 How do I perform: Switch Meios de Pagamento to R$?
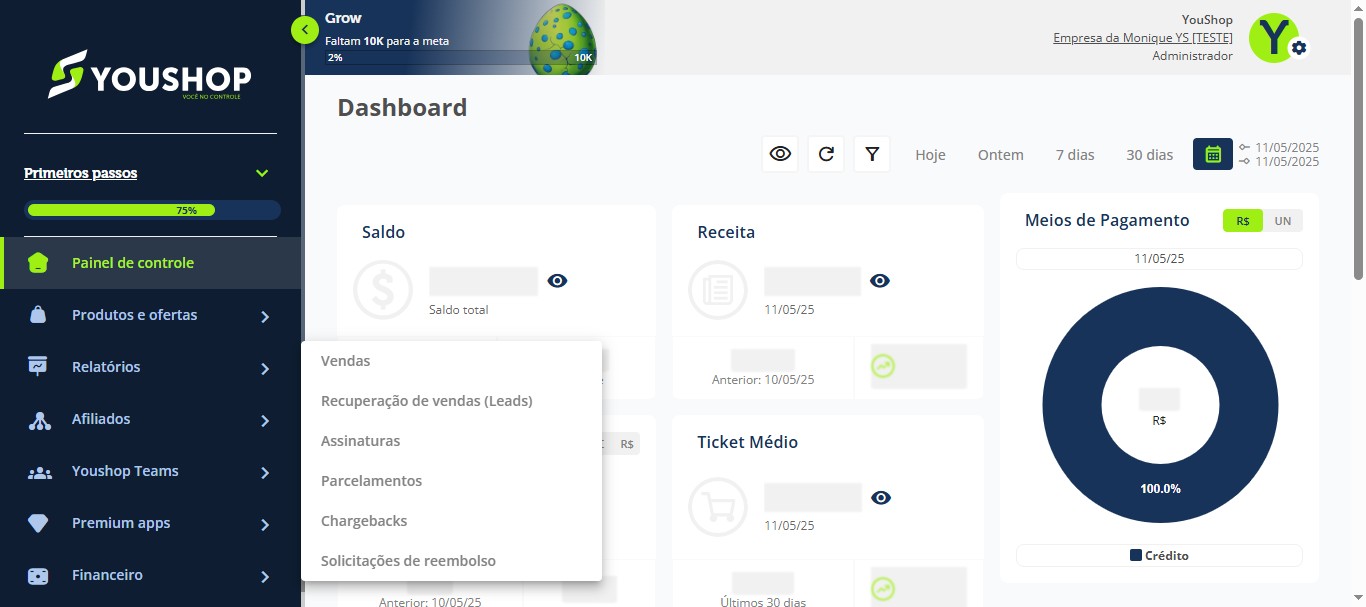pos(1243,221)
